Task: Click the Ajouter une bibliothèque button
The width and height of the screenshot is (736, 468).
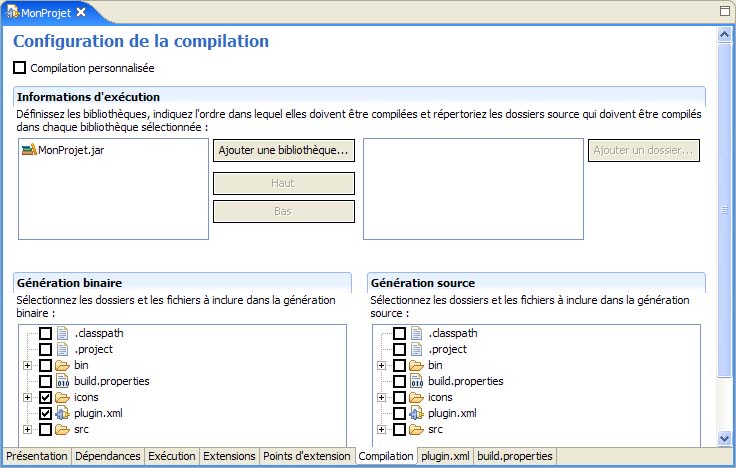Action: [x=284, y=150]
